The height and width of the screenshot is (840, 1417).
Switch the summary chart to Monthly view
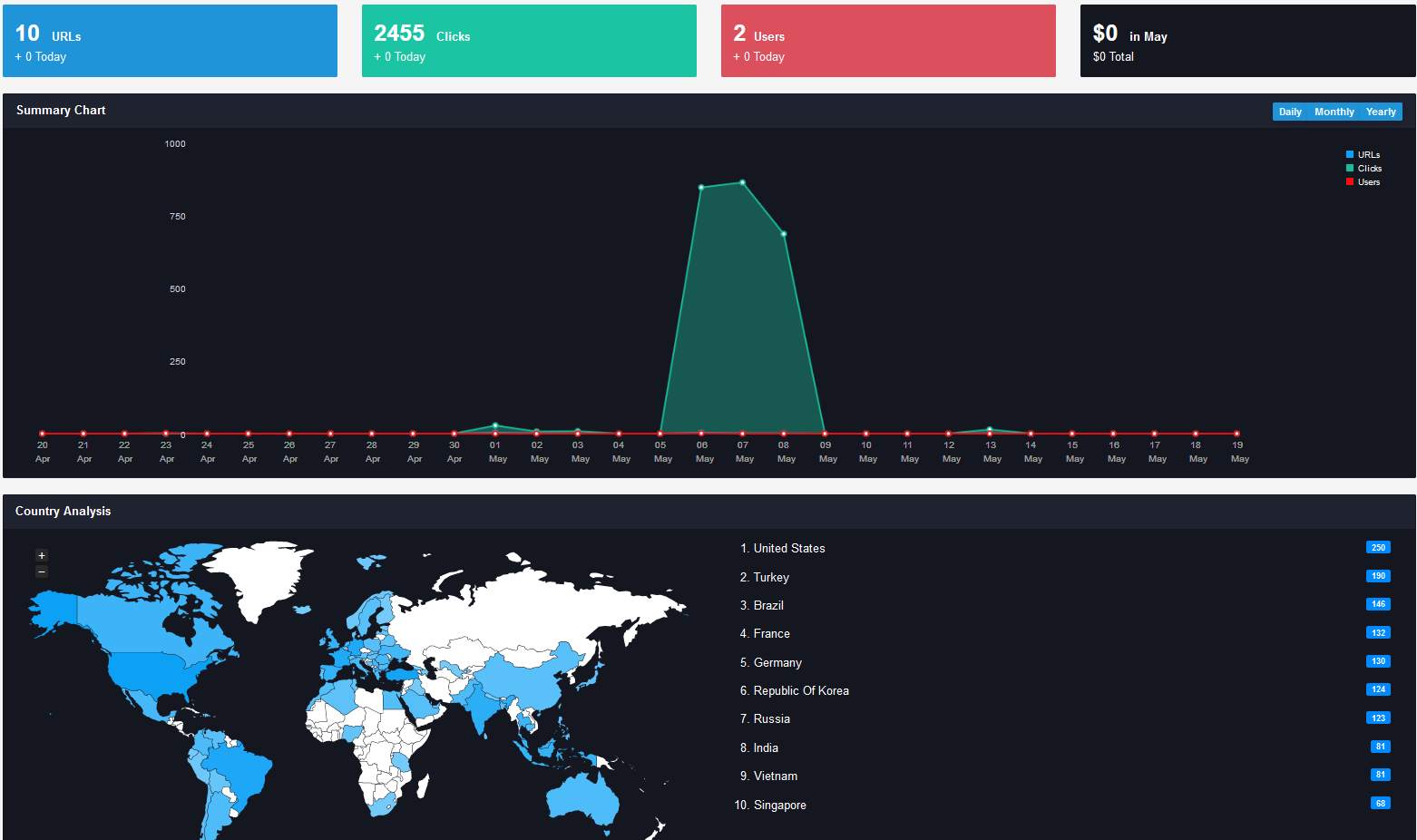coord(1334,112)
